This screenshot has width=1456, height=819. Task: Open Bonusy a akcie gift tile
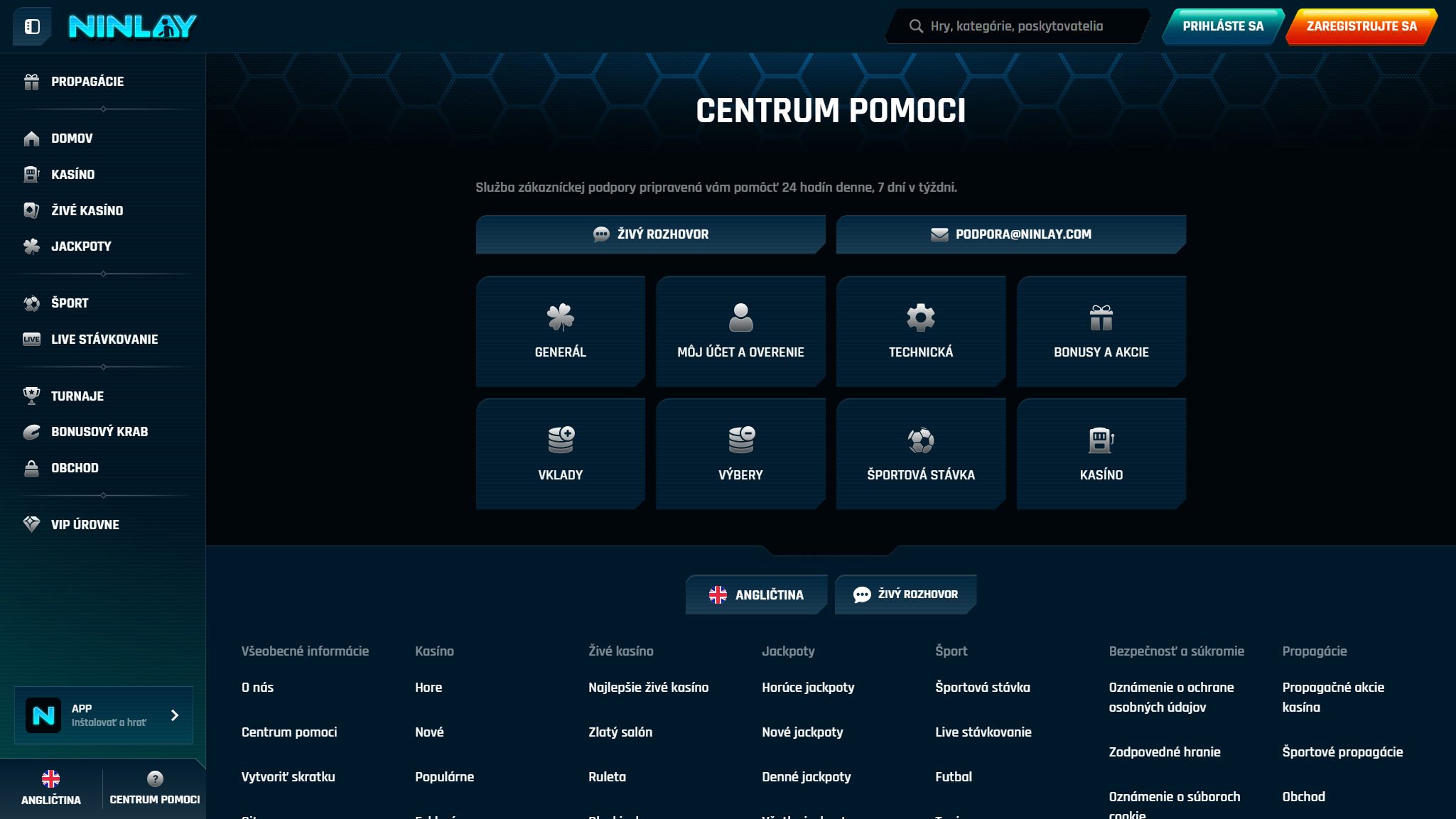pos(1101,332)
